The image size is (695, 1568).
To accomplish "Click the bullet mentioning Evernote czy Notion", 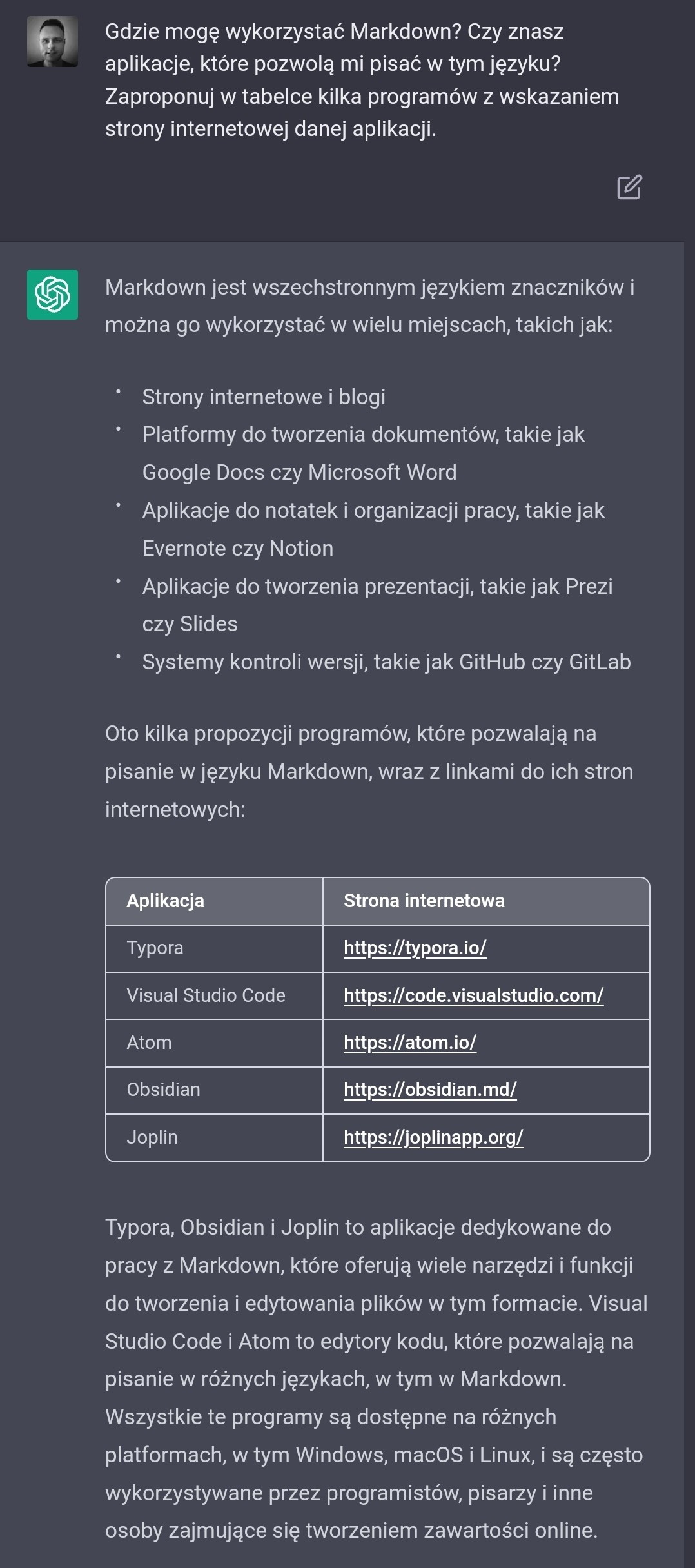I will 373,529.
